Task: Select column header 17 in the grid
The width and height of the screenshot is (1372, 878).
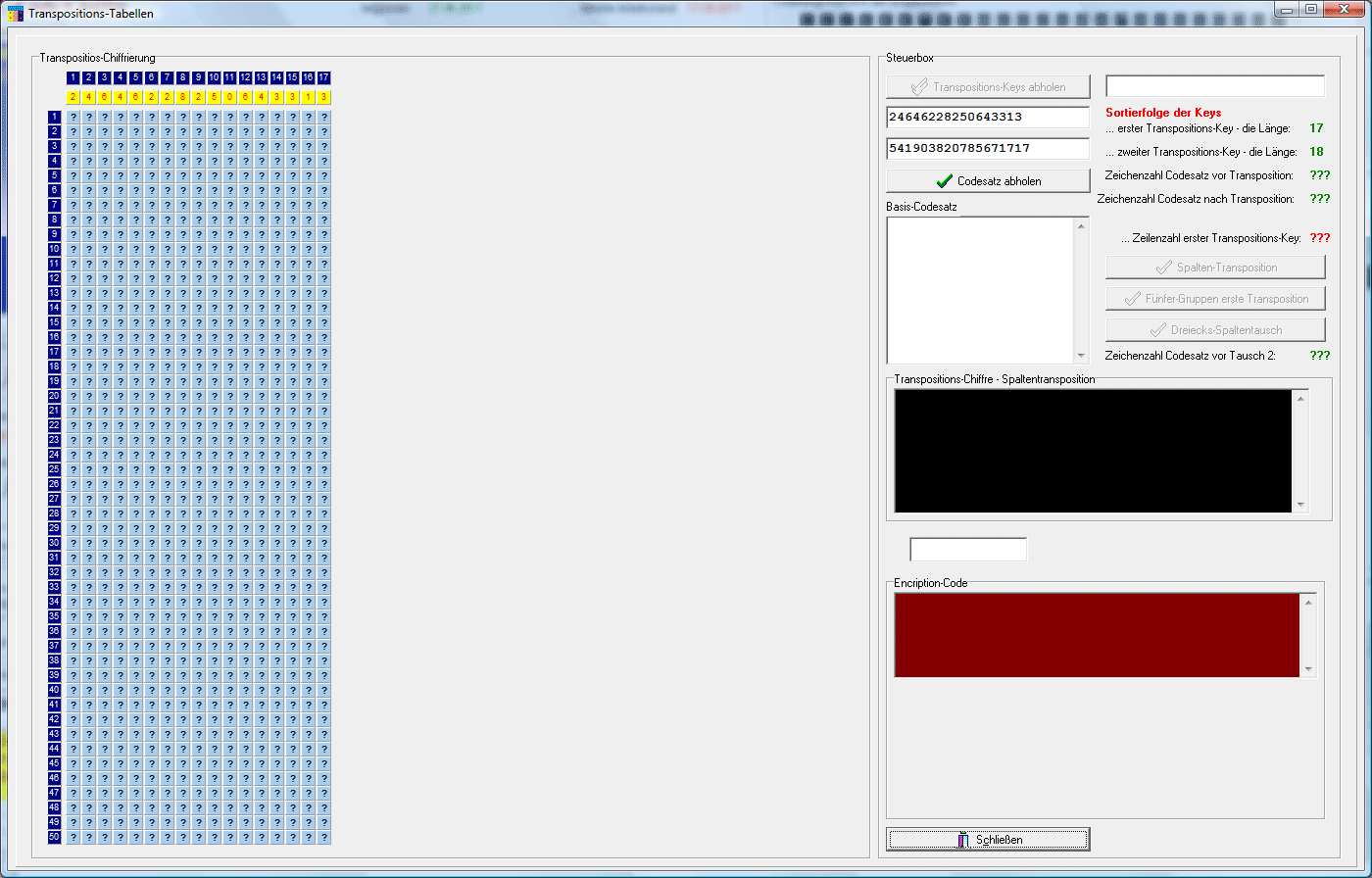Action: click(323, 77)
